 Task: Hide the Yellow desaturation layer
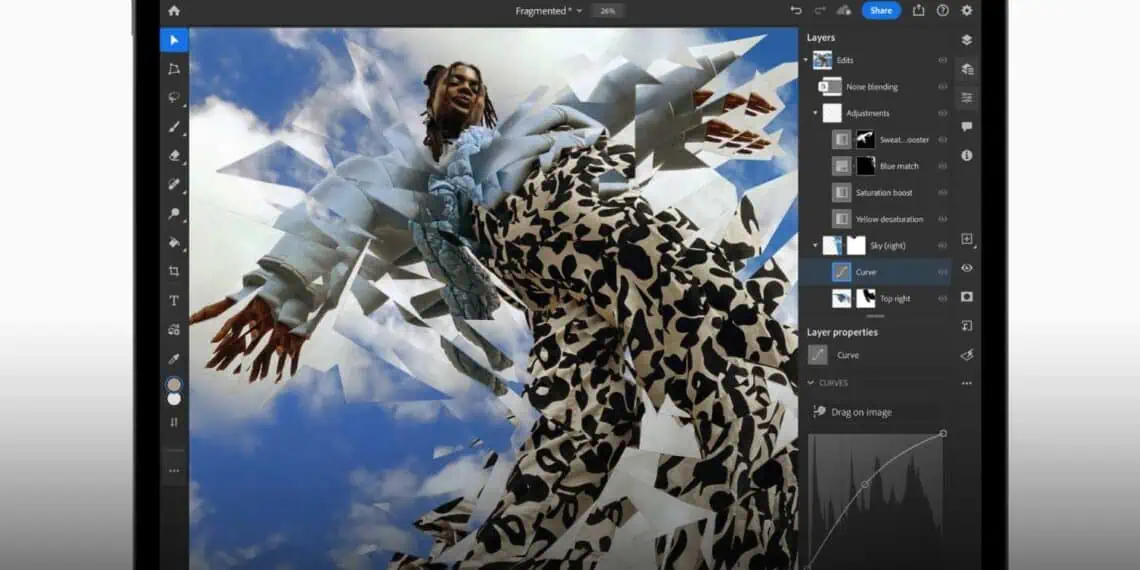942,219
